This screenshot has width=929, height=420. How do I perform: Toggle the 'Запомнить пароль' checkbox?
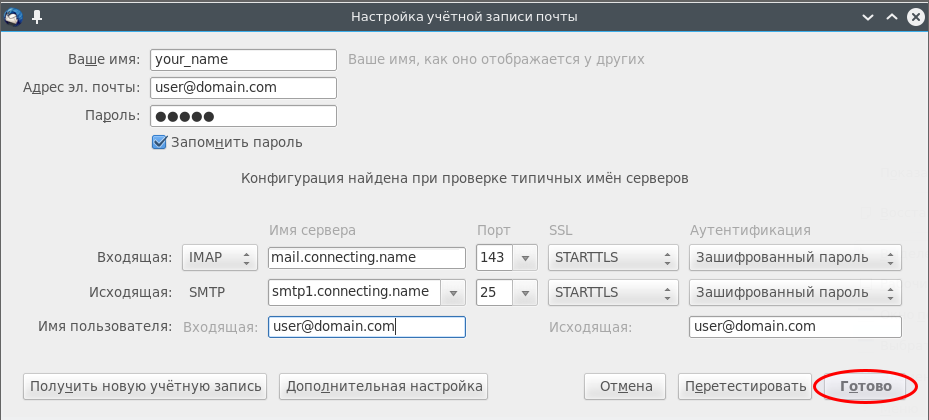click(x=158, y=142)
